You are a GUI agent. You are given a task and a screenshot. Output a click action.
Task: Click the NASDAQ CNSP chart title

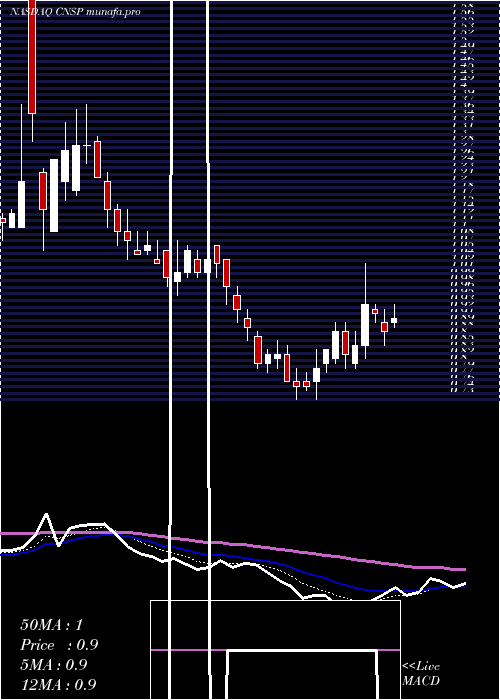click(x=75, y=12)
